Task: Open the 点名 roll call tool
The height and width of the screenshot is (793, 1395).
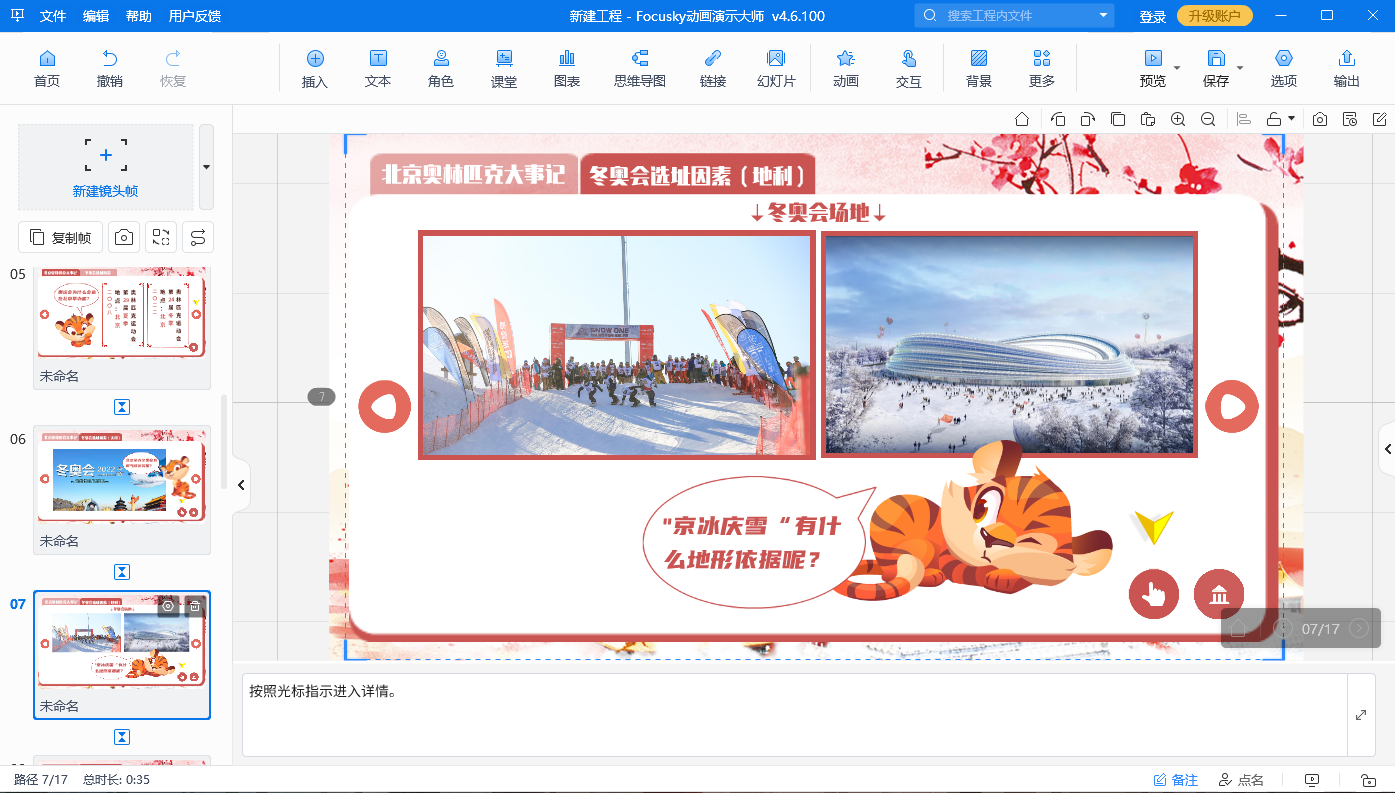Action: (x=1241, y=780)
